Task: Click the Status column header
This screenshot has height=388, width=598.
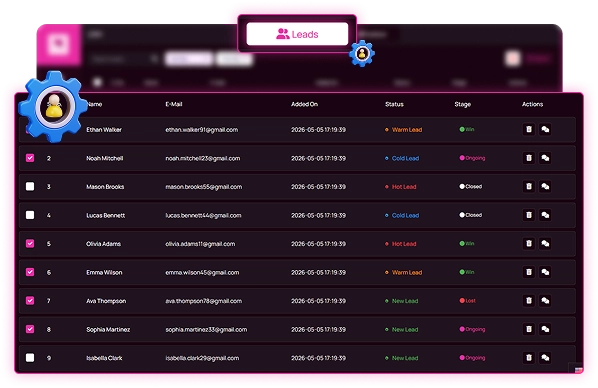Action: [x=394, y=104]
